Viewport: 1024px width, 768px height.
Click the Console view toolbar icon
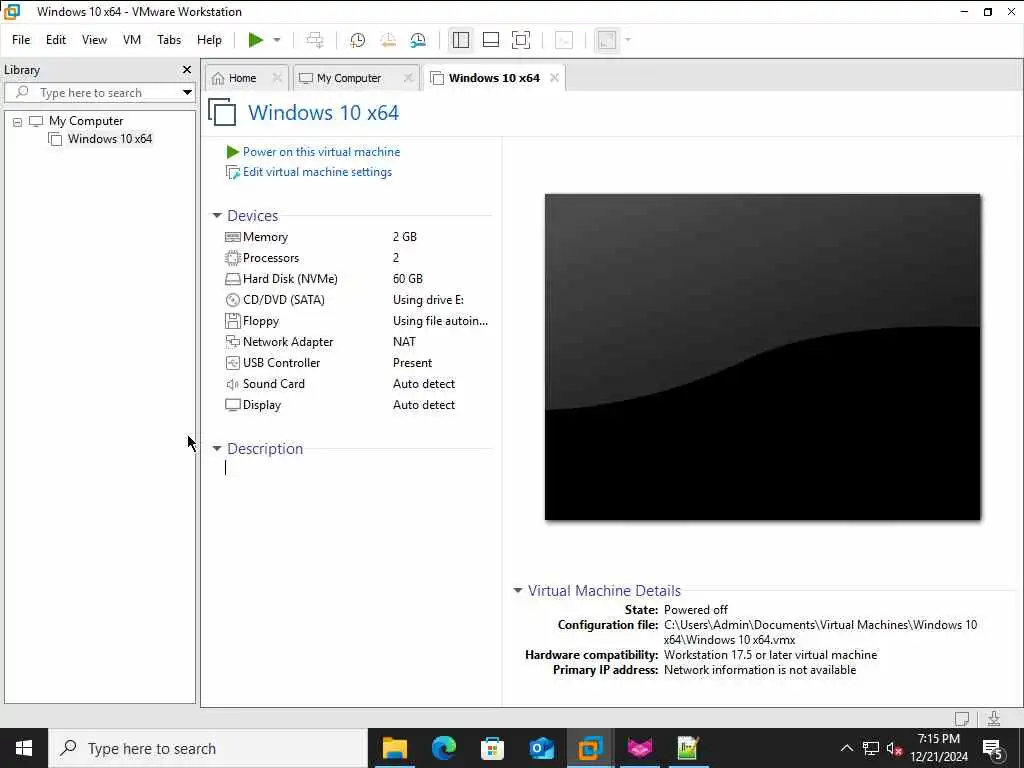[x=564, y=40]
